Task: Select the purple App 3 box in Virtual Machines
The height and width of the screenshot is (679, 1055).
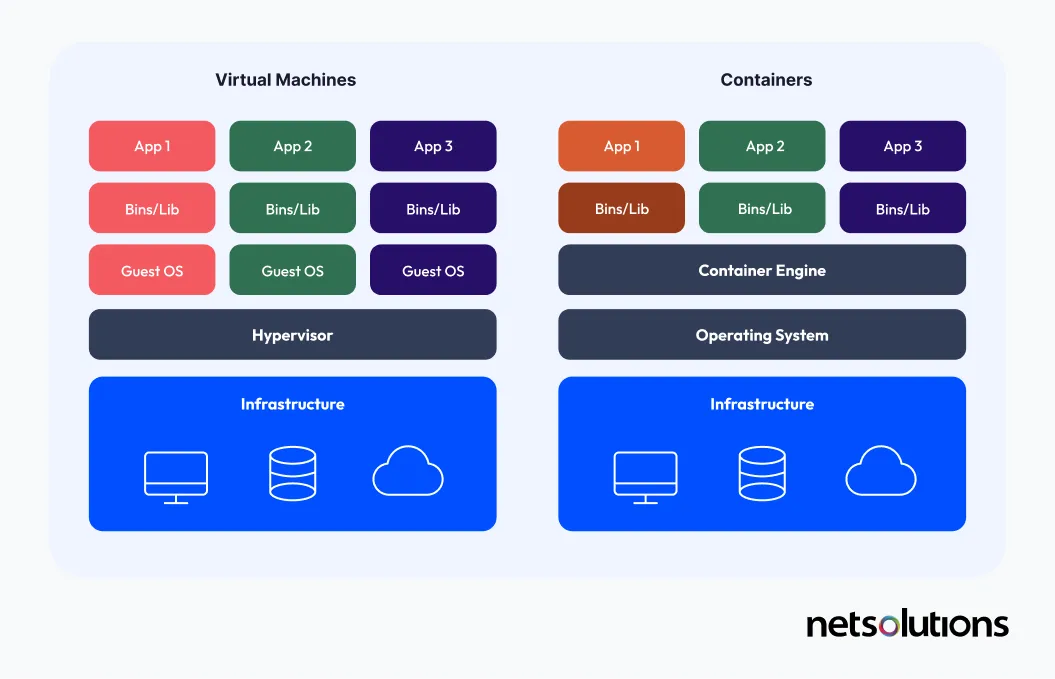Action: [433, 146]
